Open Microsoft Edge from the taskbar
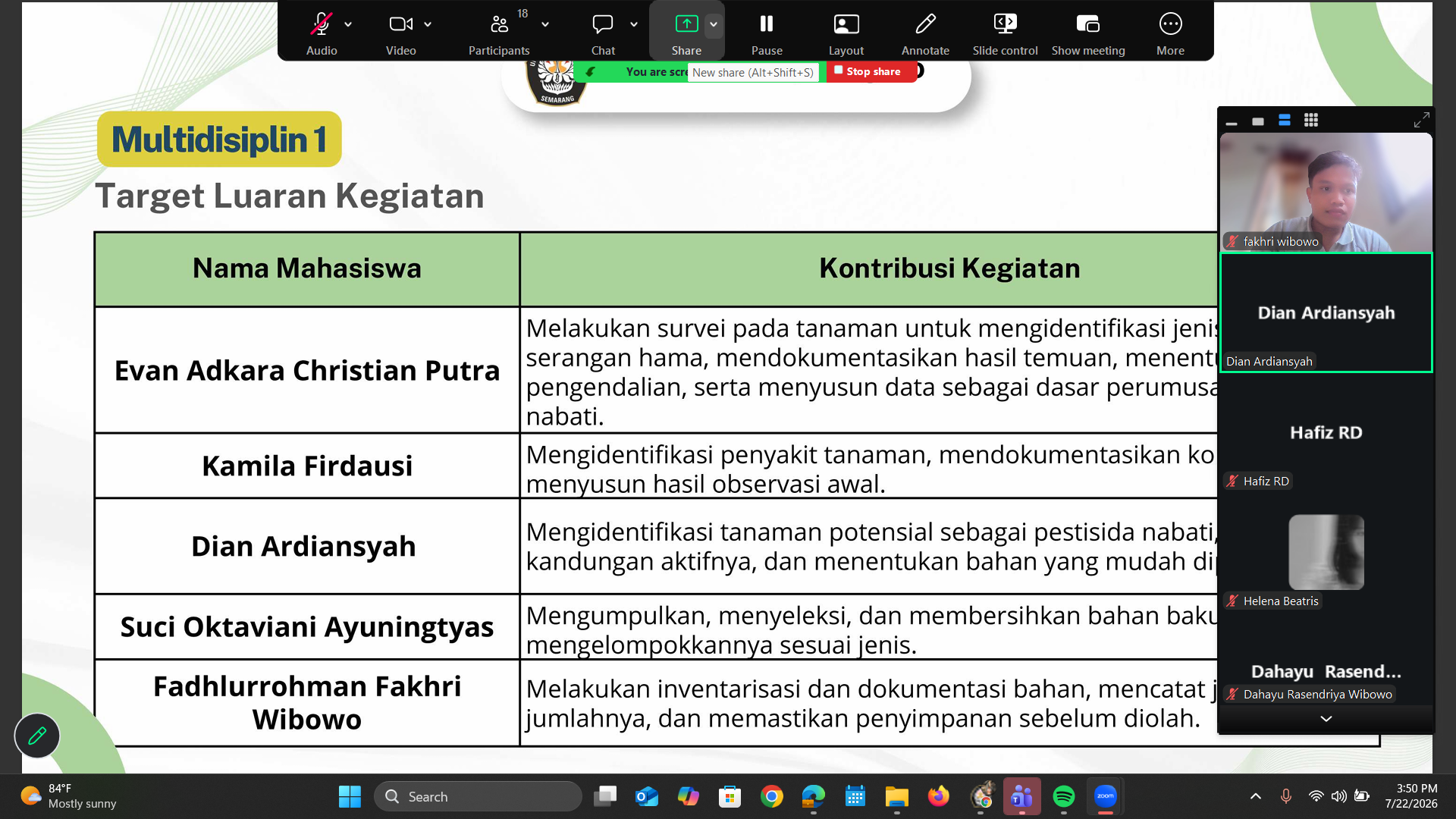 point(814,796)
